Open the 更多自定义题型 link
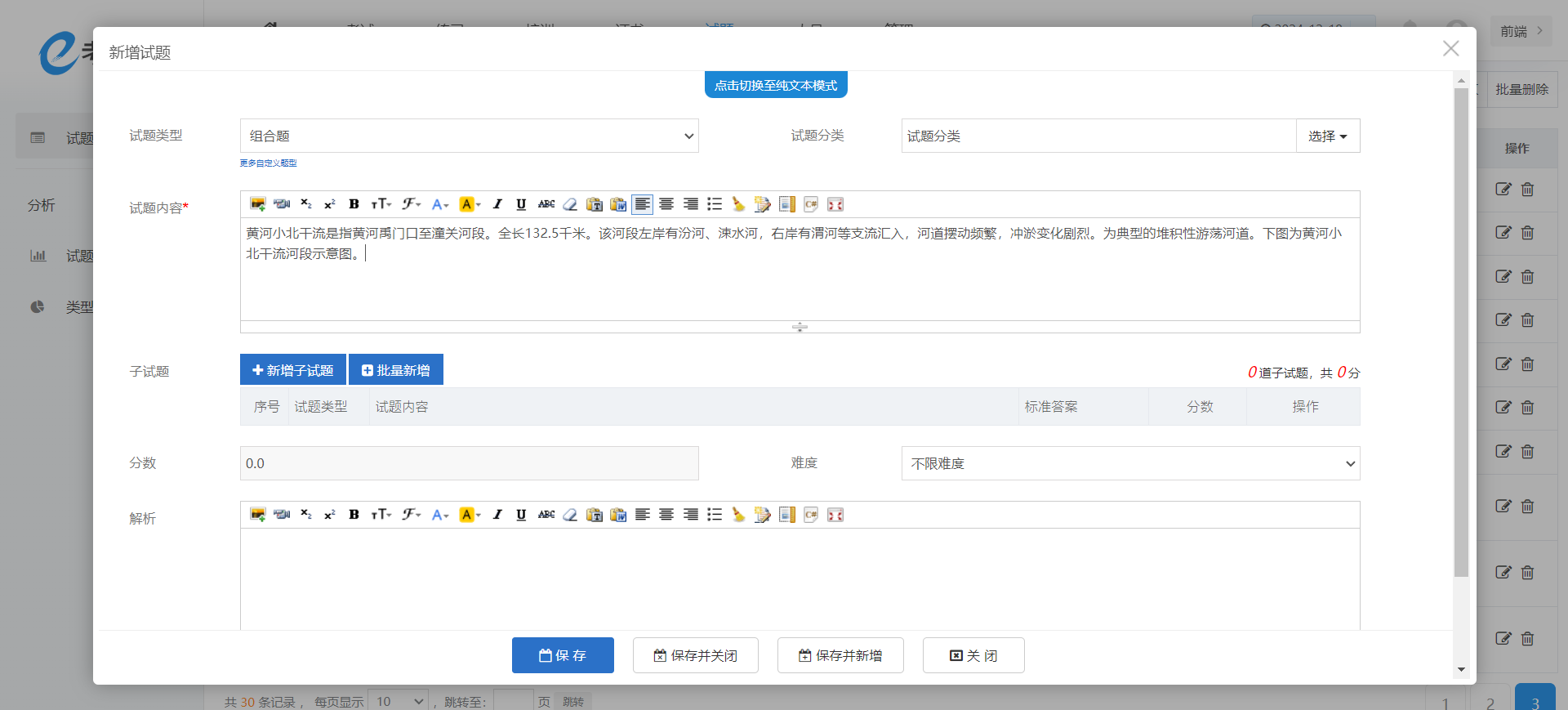The height and width of the screenshot is (710, 1568). 268,163
